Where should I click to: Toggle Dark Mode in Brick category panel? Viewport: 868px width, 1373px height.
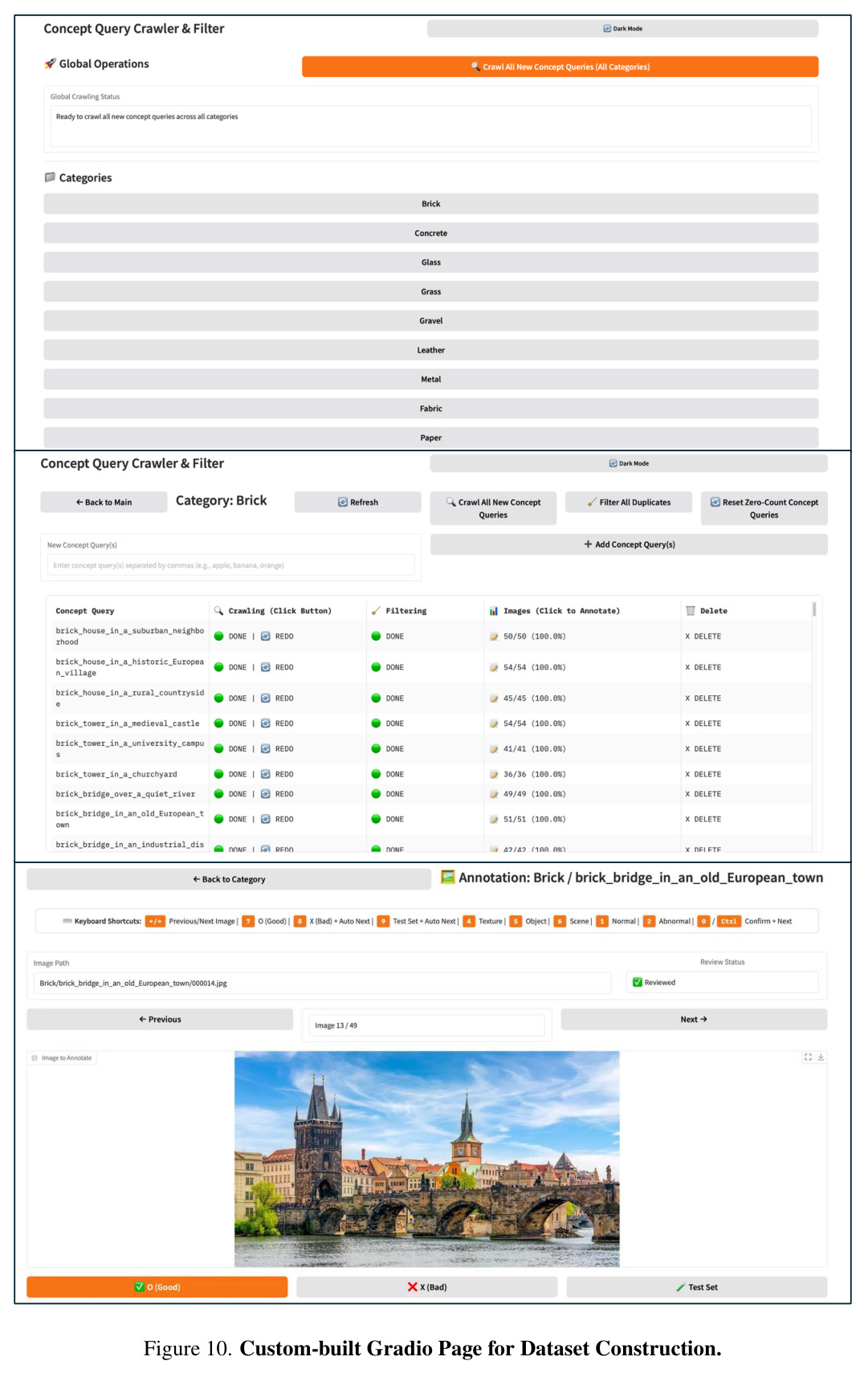629,463
